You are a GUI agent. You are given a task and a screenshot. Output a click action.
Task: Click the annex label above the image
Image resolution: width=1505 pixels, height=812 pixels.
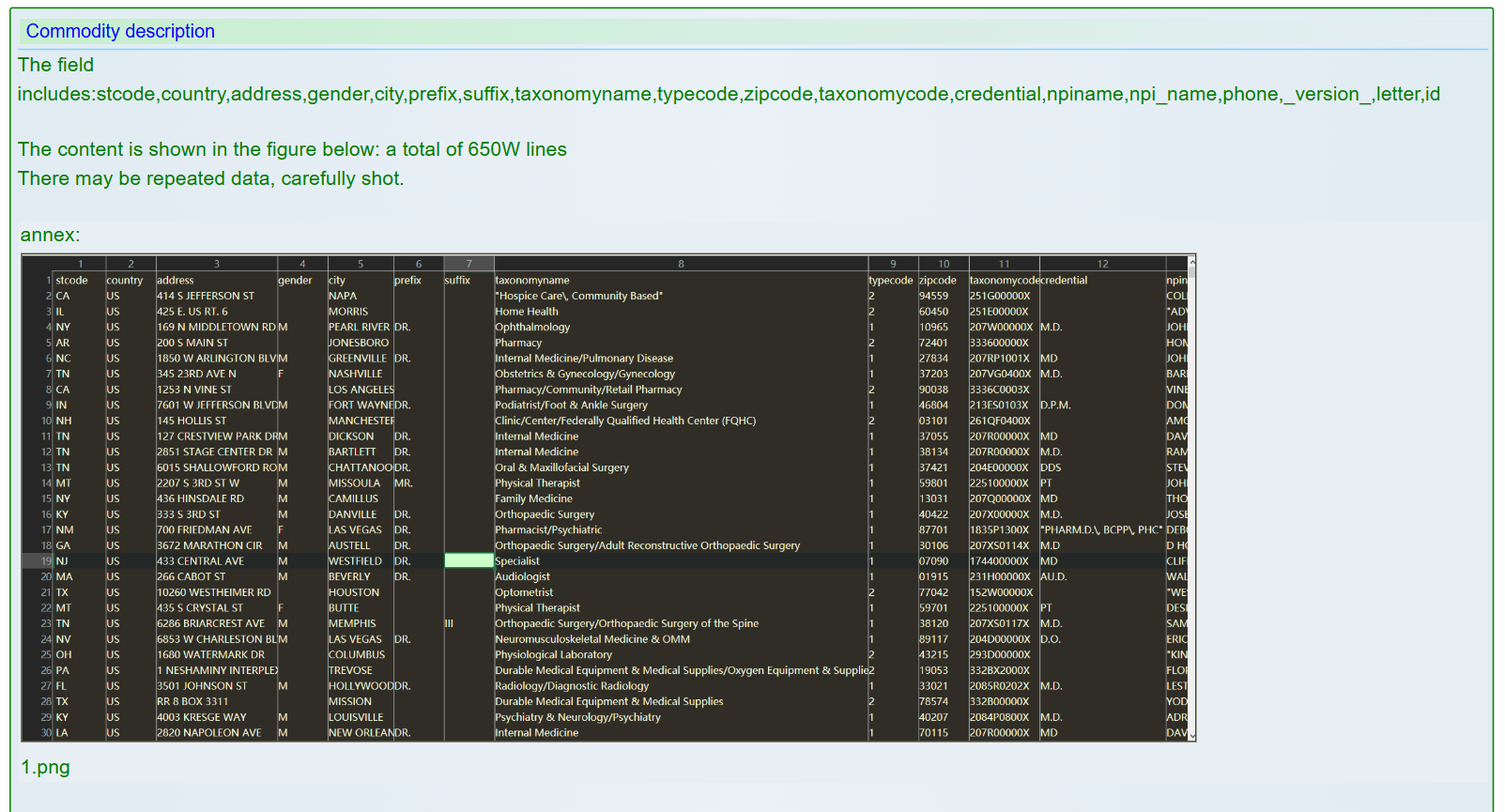(x=50, y=235)
